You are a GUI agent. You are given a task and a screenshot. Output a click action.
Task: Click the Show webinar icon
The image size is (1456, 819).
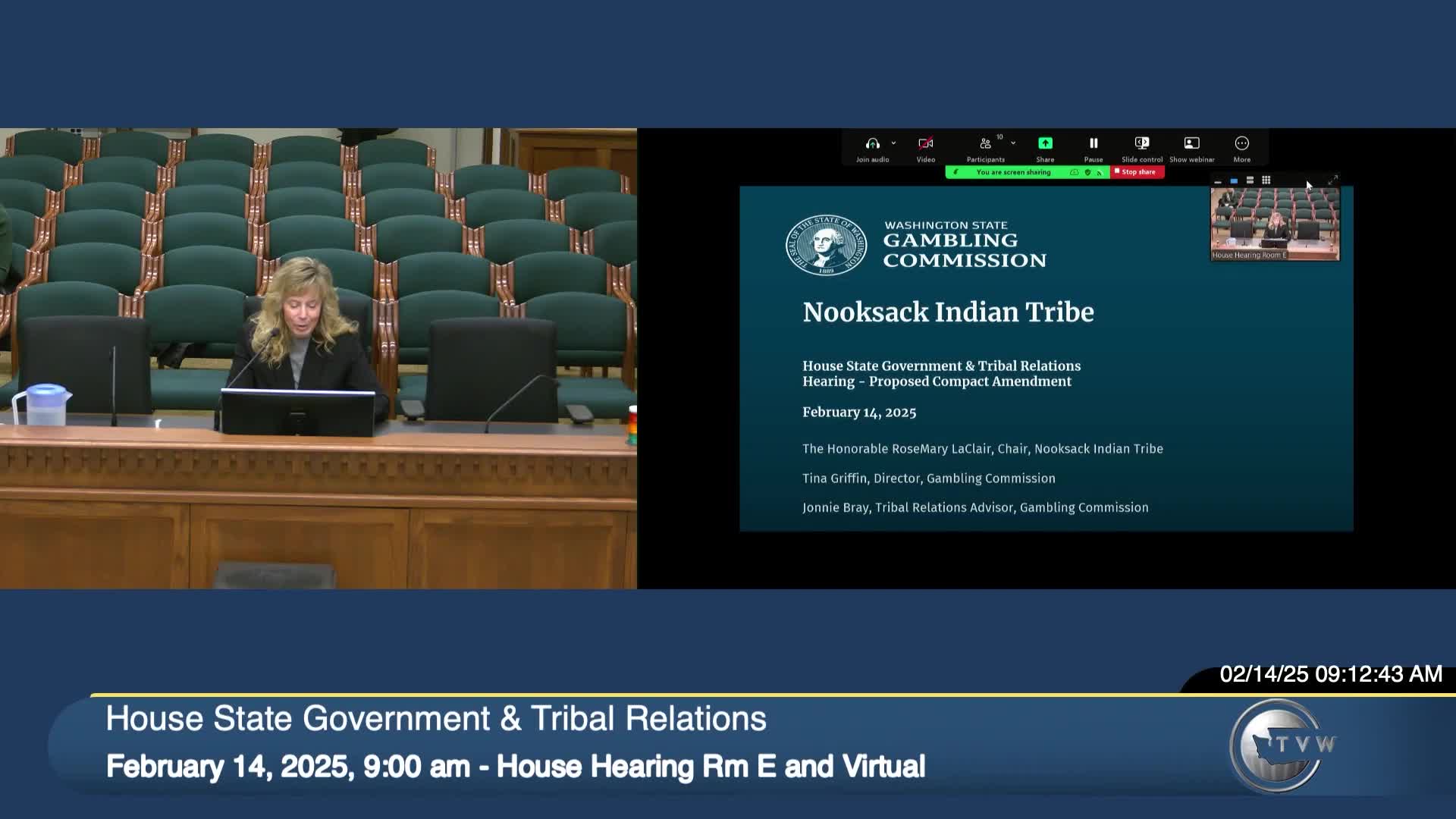[1191, 144]
